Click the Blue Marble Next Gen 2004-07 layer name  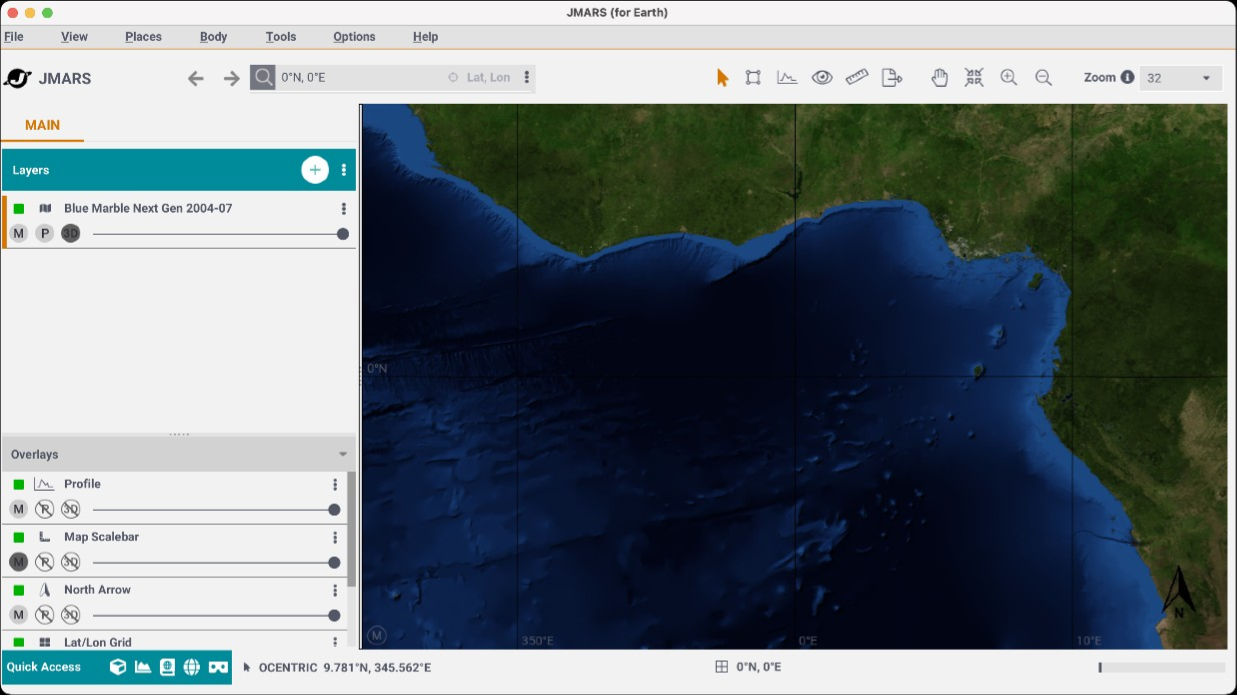coord(148,208)
